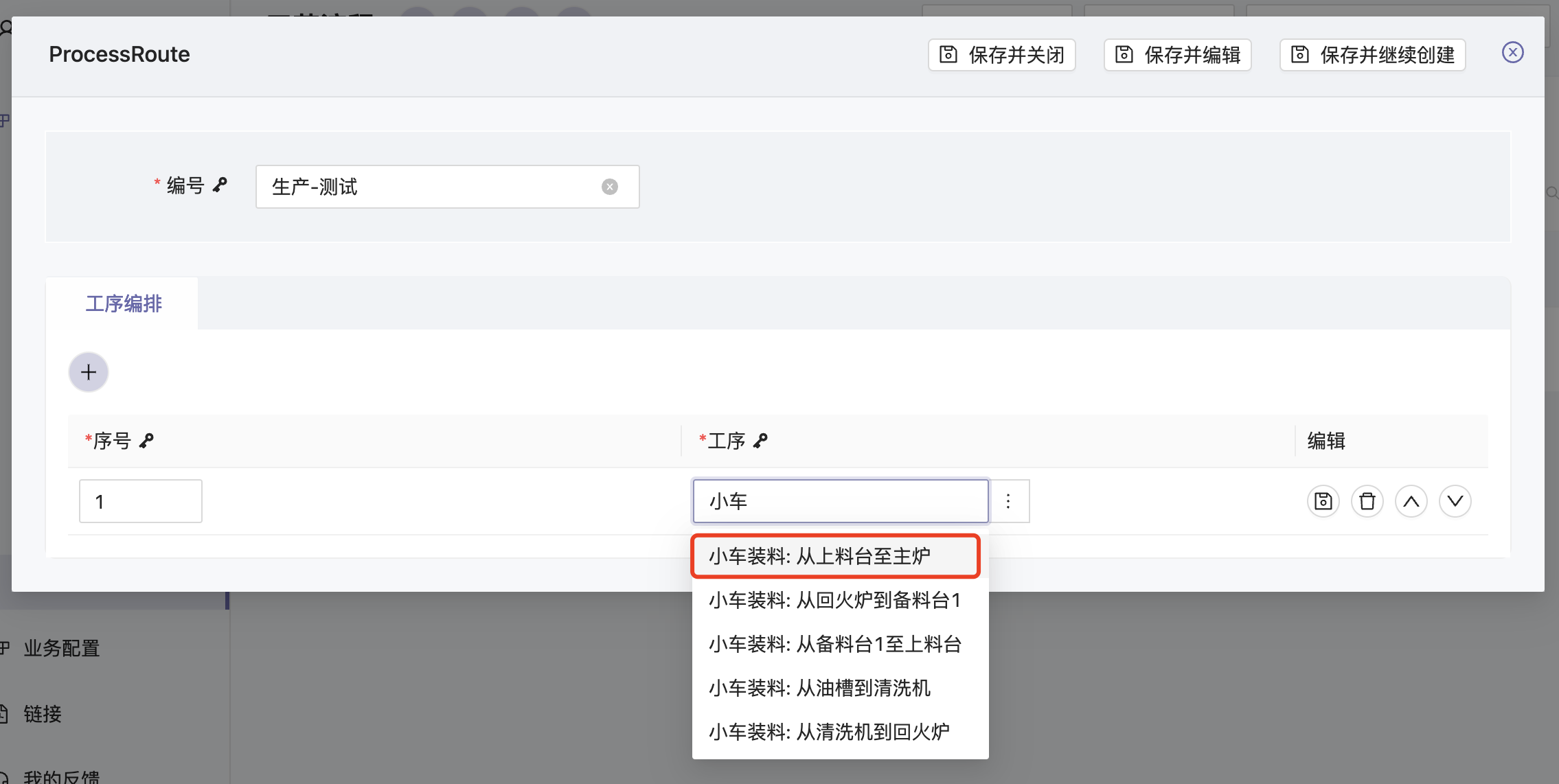1559x784 pixels.
Task: Clear the 编号 field with x icon
Action: [609, 187]
